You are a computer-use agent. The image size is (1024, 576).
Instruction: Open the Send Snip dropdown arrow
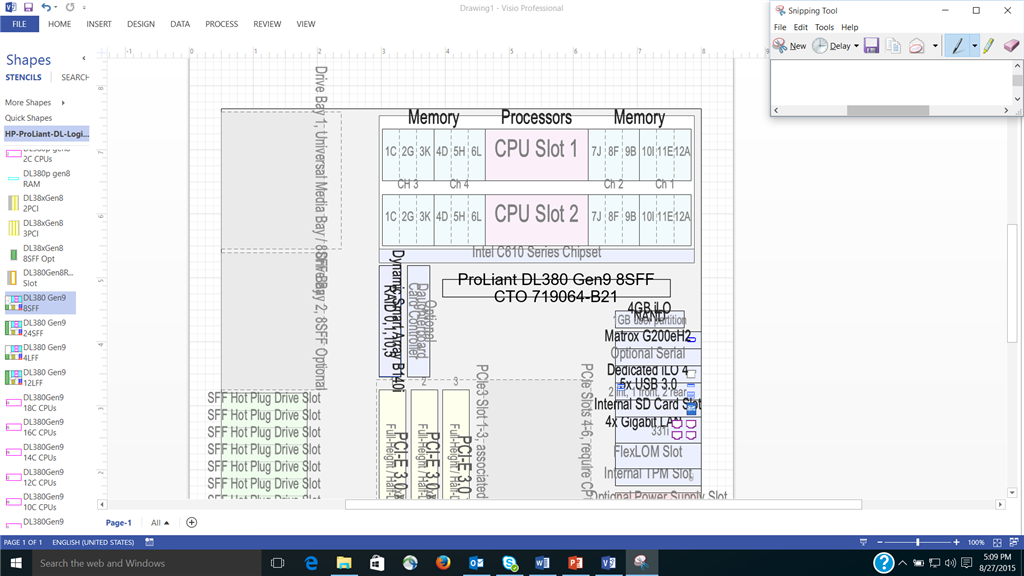pos(935,46)
